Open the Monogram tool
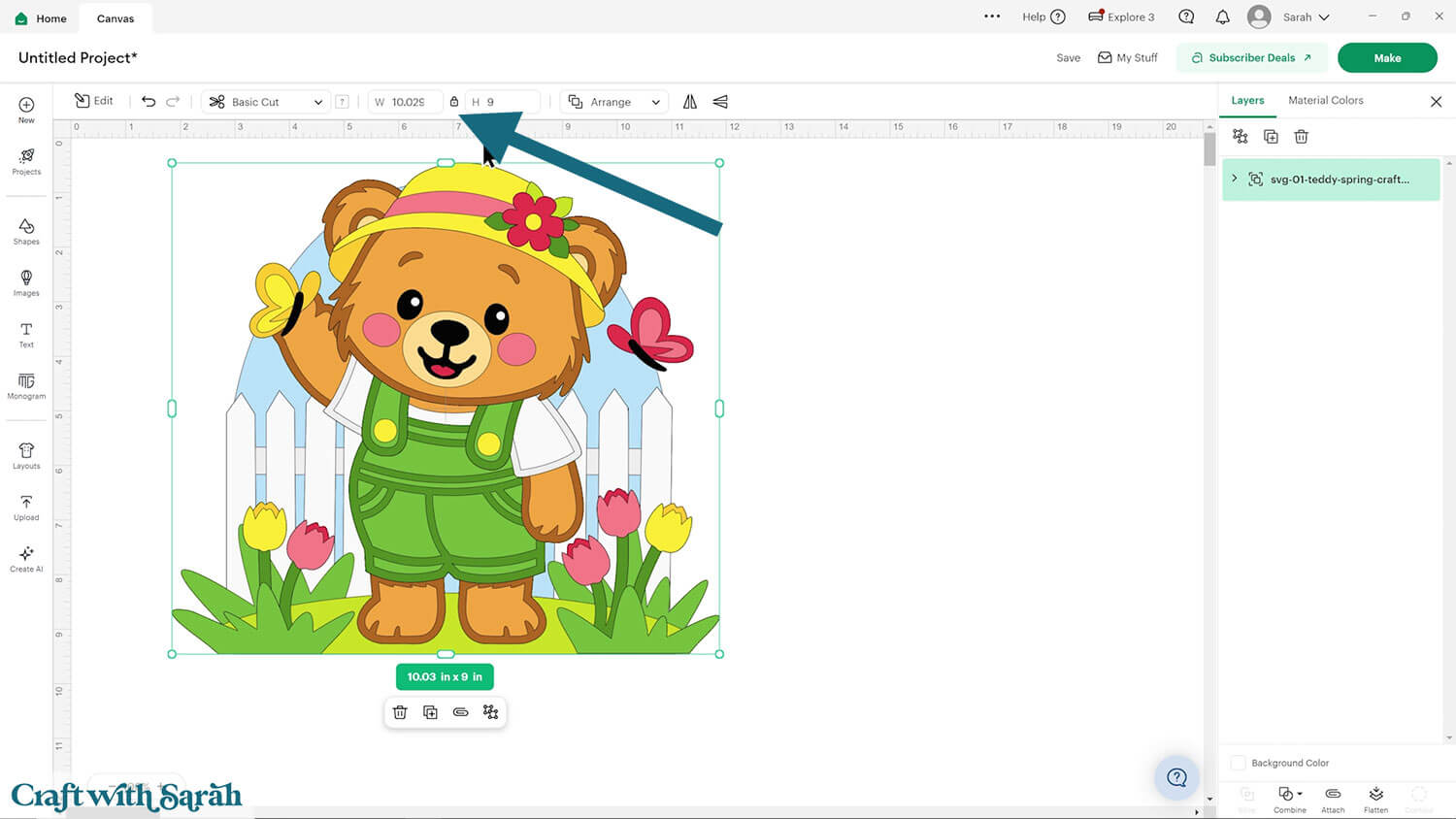Screen dimensions: 1456x819 (26, 386)
